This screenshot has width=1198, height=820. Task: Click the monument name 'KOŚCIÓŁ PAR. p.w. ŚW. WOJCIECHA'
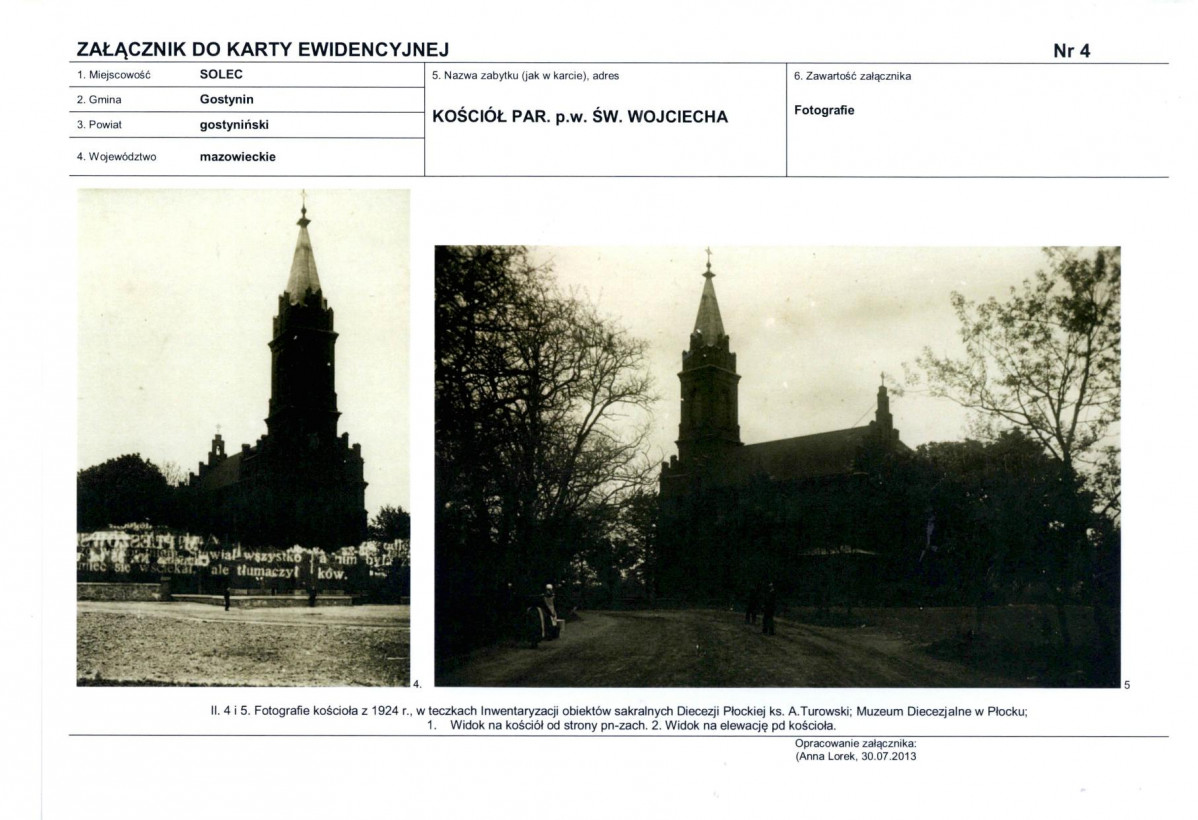pos(580,117)
